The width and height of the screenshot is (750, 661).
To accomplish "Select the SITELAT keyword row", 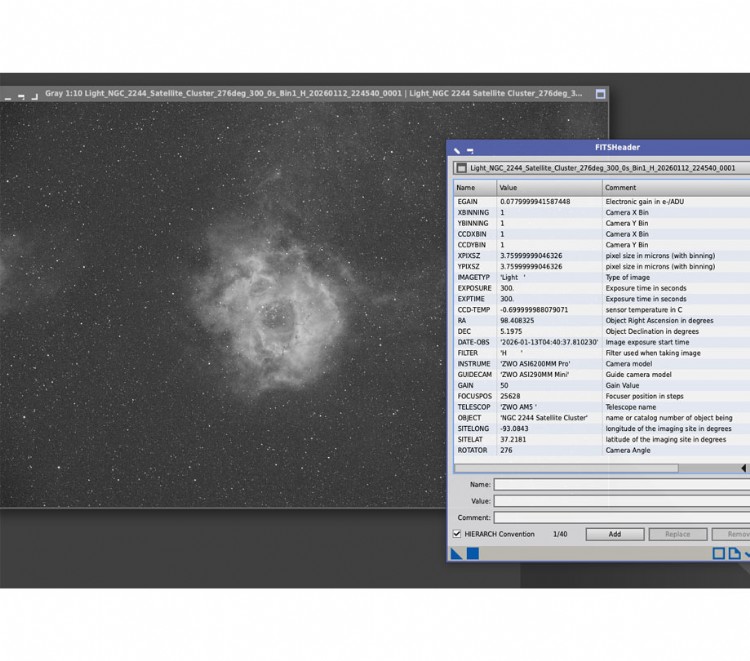I will pos(602,440).
